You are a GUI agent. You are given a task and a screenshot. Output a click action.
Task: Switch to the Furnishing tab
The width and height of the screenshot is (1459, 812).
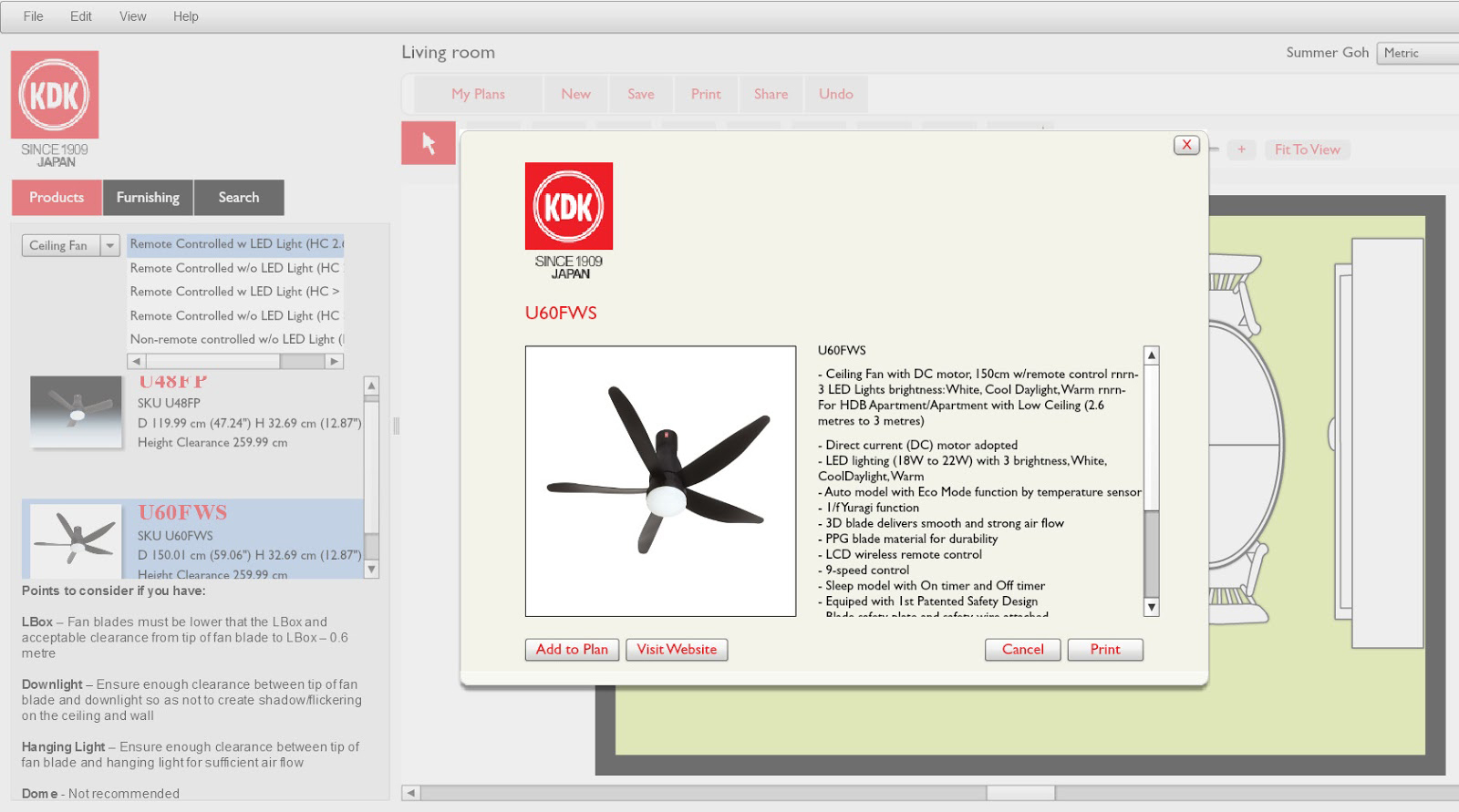click(x=148, y=198)
